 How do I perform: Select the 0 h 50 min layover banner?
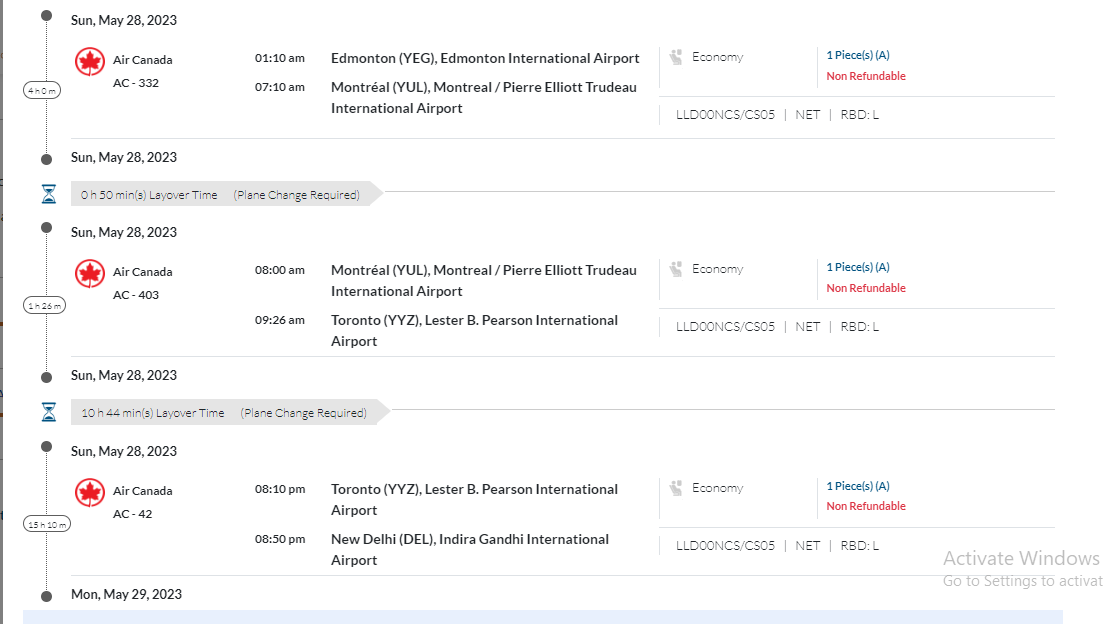(x=220, y=195)
